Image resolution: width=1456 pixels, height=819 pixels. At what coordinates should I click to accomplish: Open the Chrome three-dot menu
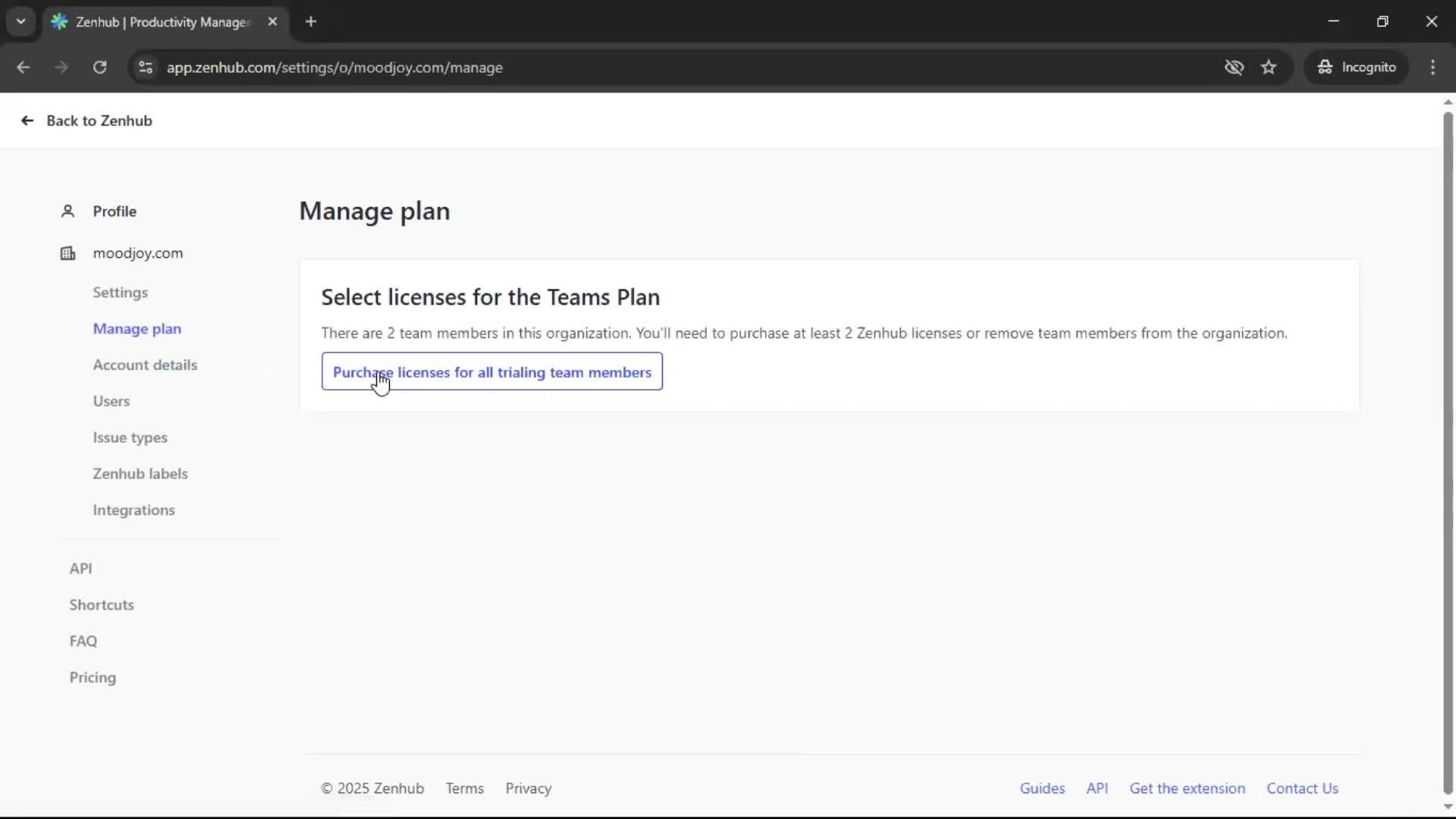[1433, 67]
